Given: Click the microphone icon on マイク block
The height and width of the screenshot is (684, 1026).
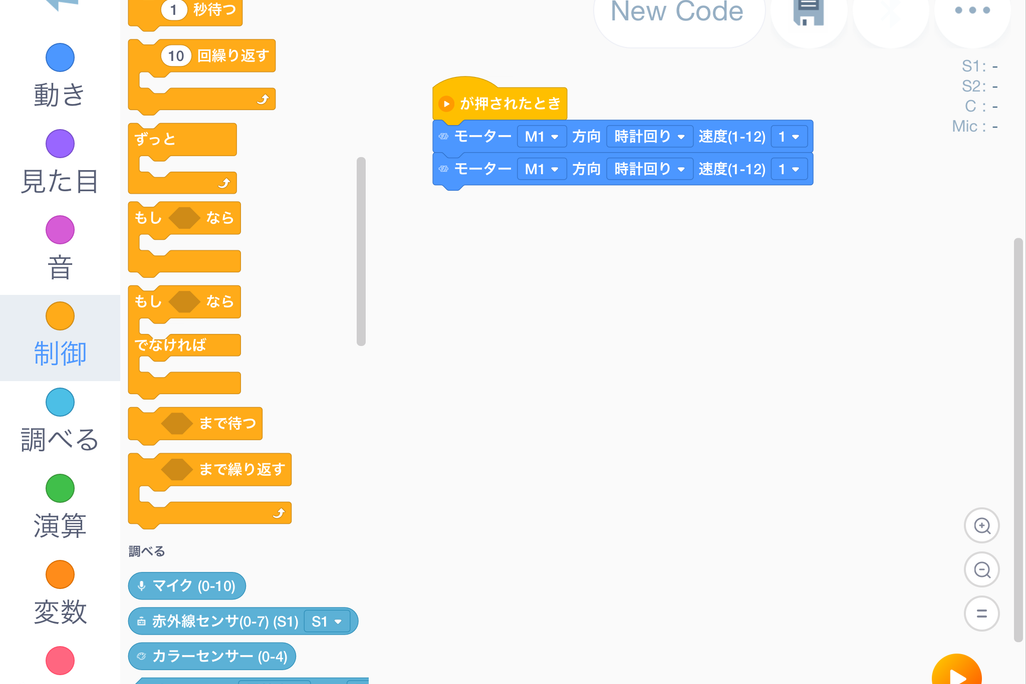Looking at the screenshot, I should pyautogui.click(x=141, y=586).
